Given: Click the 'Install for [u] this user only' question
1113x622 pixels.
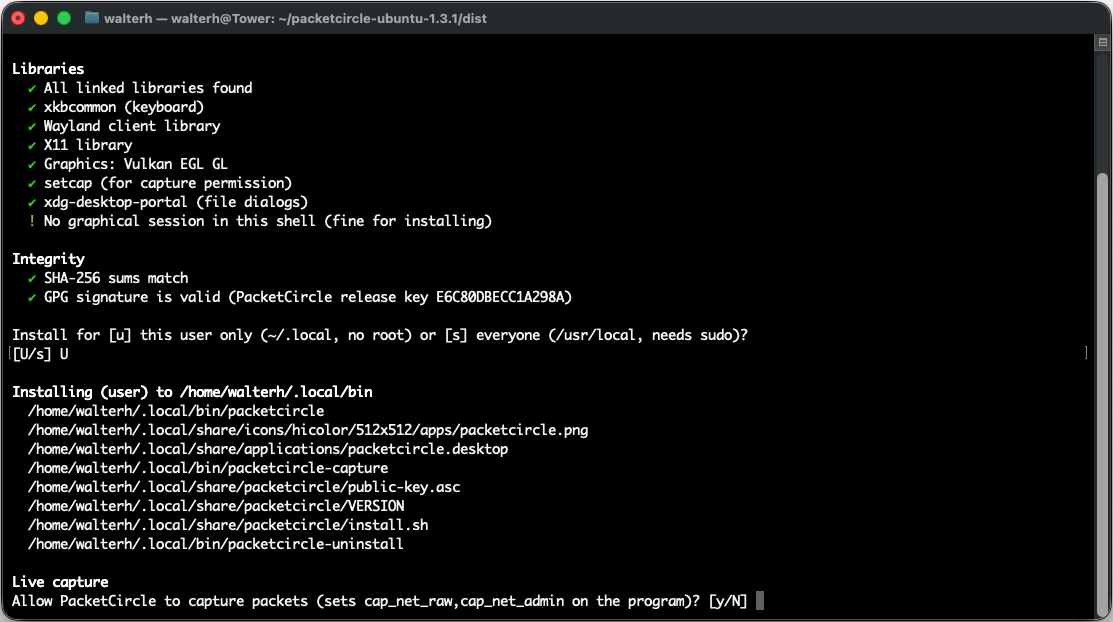Looking at the screenshot, I should (380, 335).
